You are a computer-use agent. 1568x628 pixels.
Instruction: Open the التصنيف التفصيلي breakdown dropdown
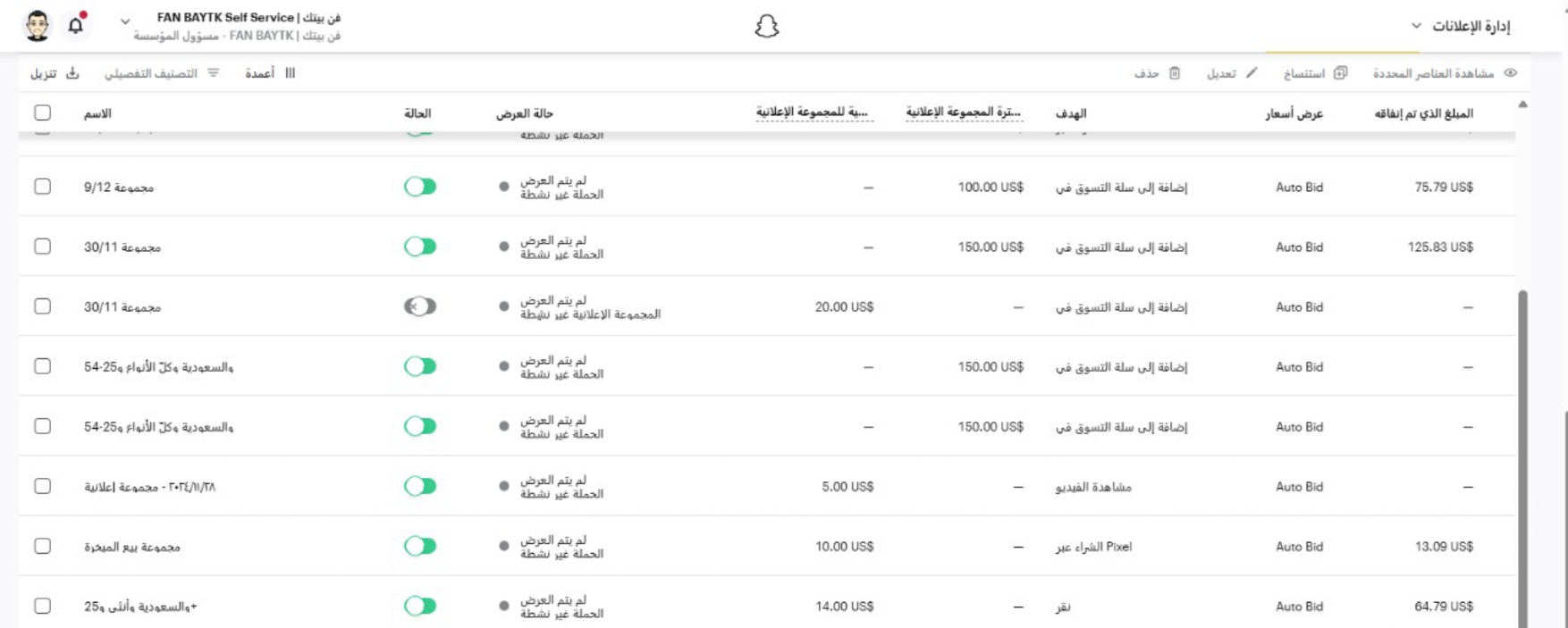212,74
